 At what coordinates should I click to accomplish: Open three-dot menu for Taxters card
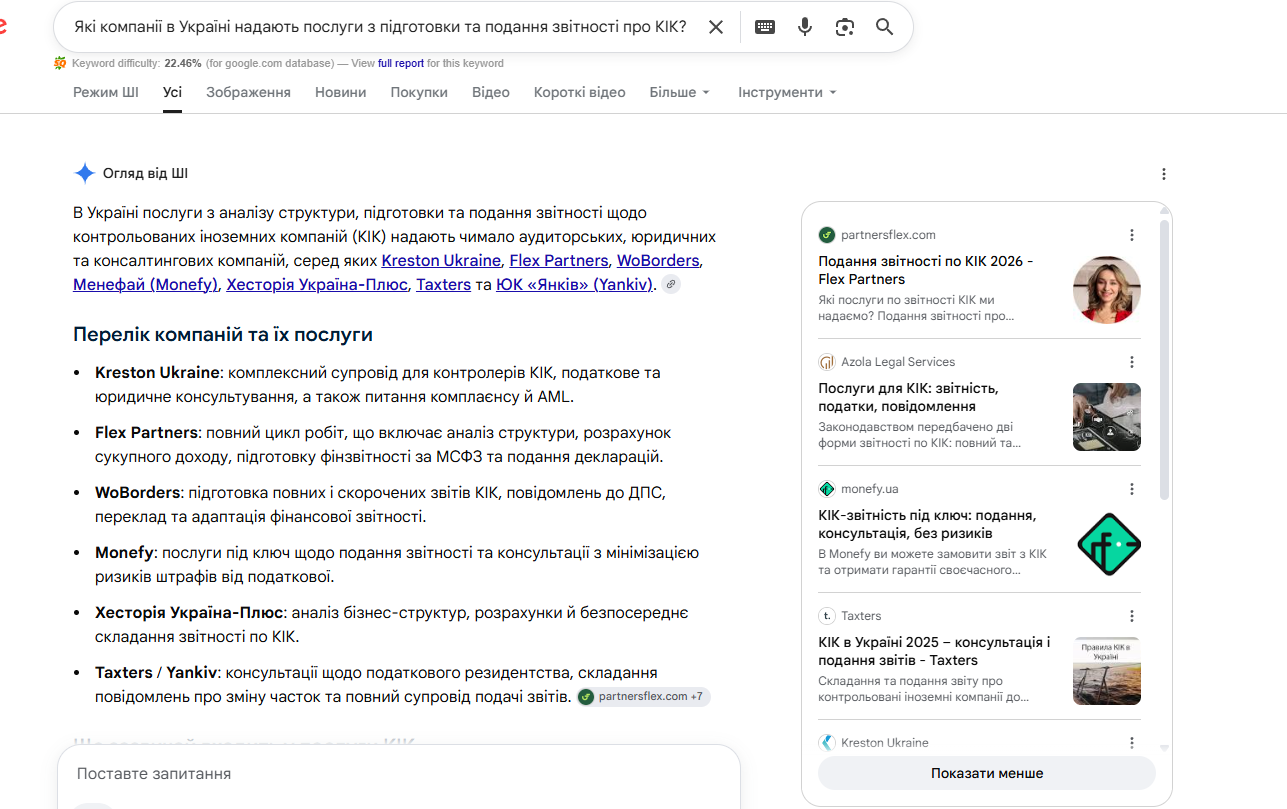(1132, 616)
